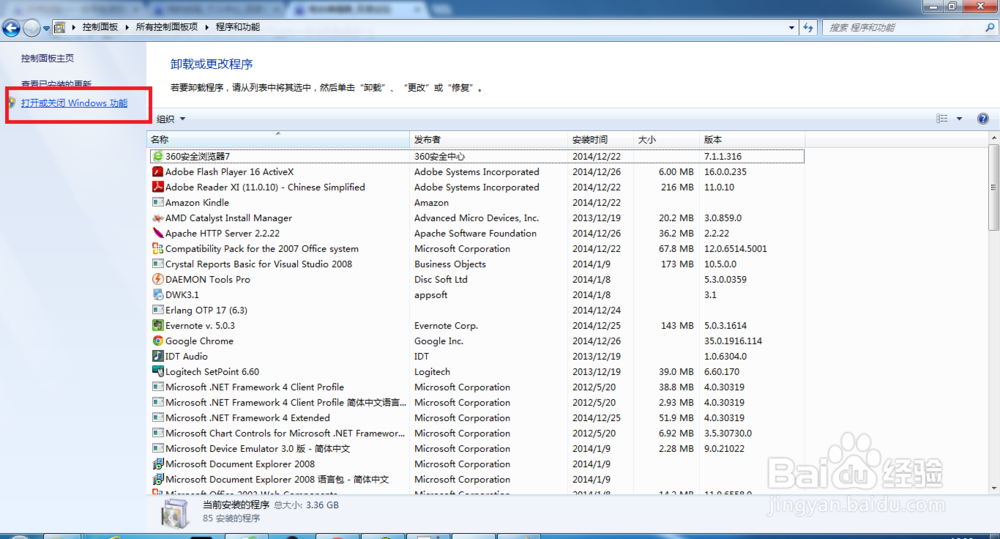Click the refresh button beside address bar
This screenshot has width=1000, height=539.
[808, 27]
